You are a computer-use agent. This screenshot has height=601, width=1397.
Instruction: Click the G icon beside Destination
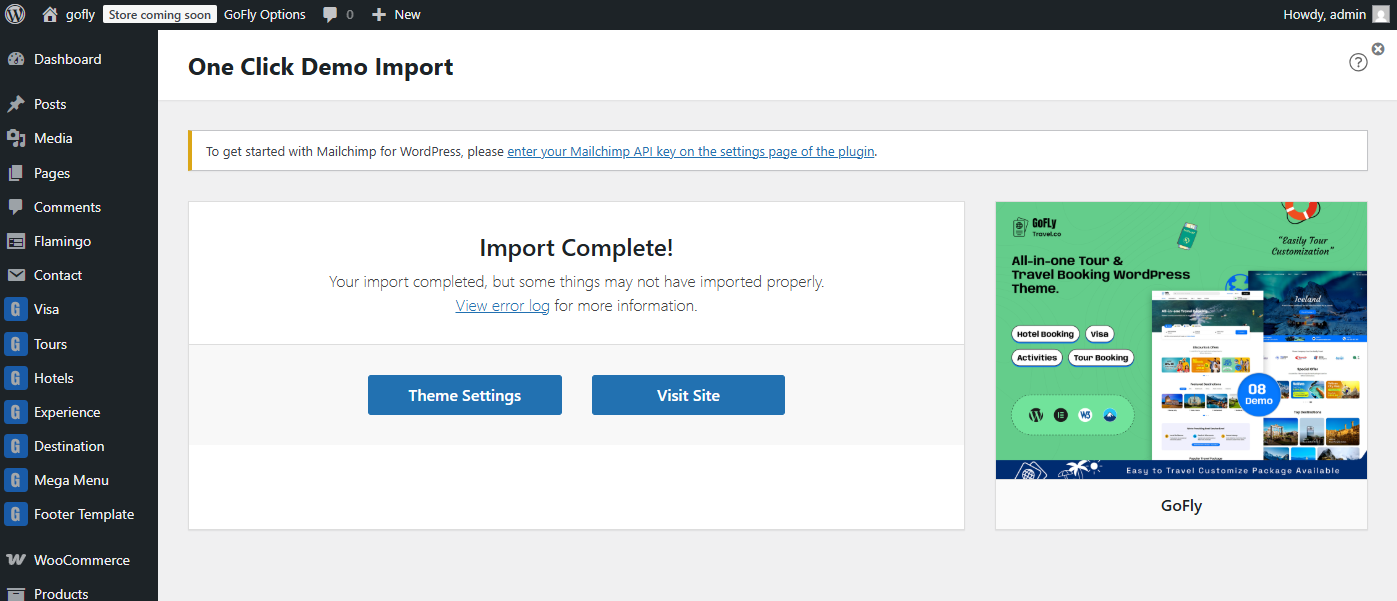[16, 446]
